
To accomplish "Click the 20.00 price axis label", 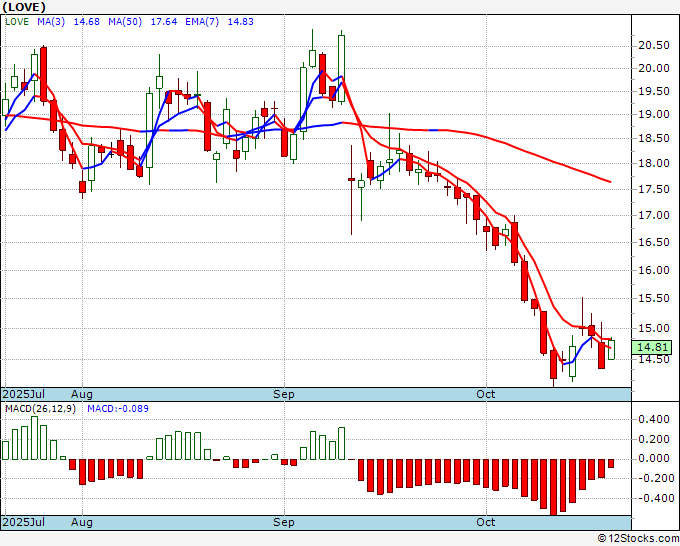I will [x=654, y=68].
